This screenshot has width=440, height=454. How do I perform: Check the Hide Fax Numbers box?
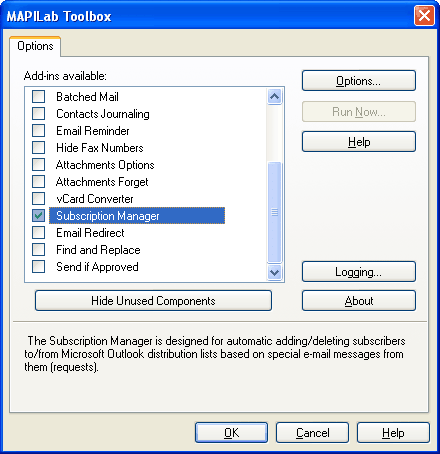tap(39, 148)
